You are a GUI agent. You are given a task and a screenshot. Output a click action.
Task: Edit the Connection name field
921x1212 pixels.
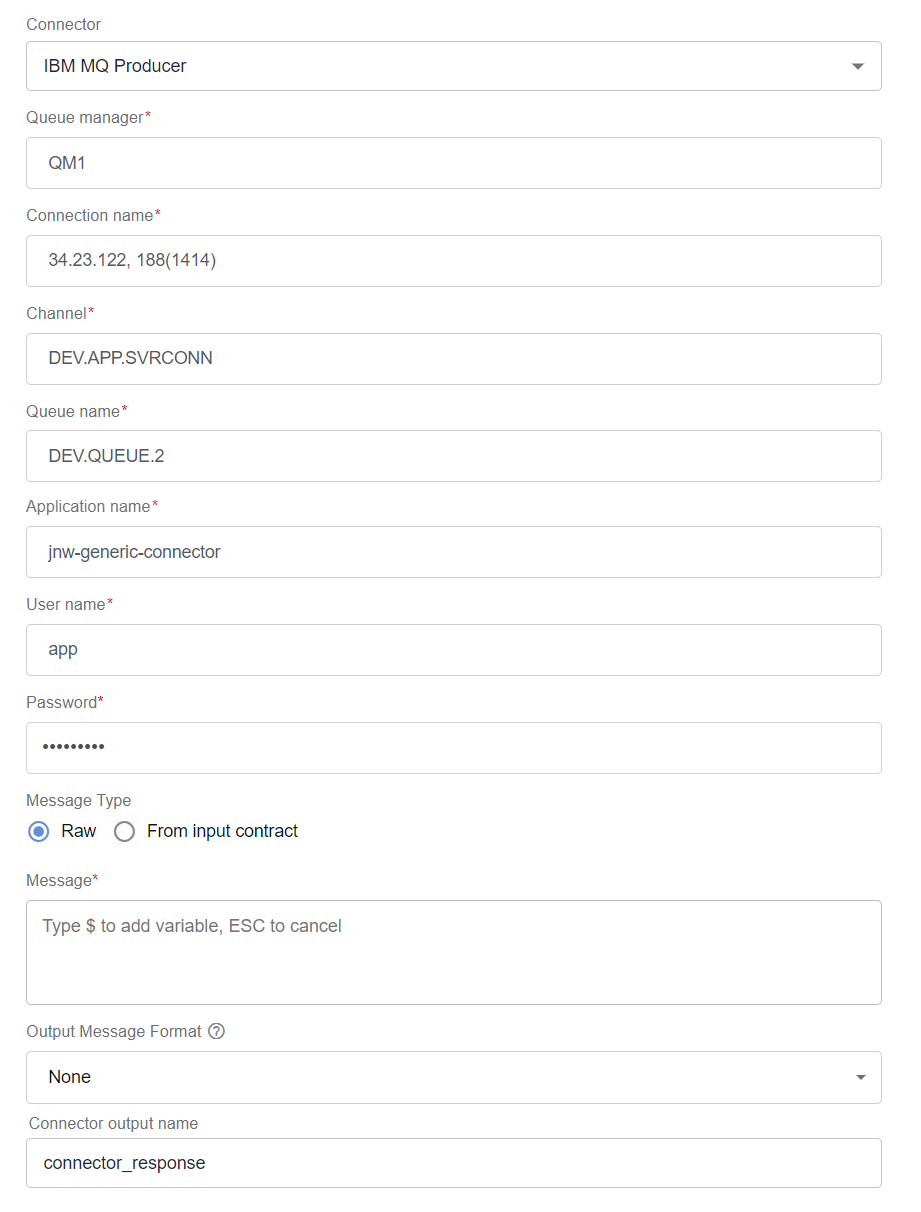454,261
